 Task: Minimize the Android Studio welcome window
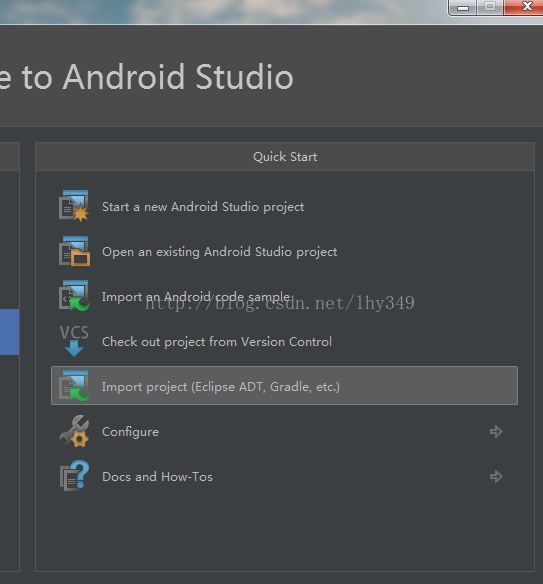click(x=463, y=7)
